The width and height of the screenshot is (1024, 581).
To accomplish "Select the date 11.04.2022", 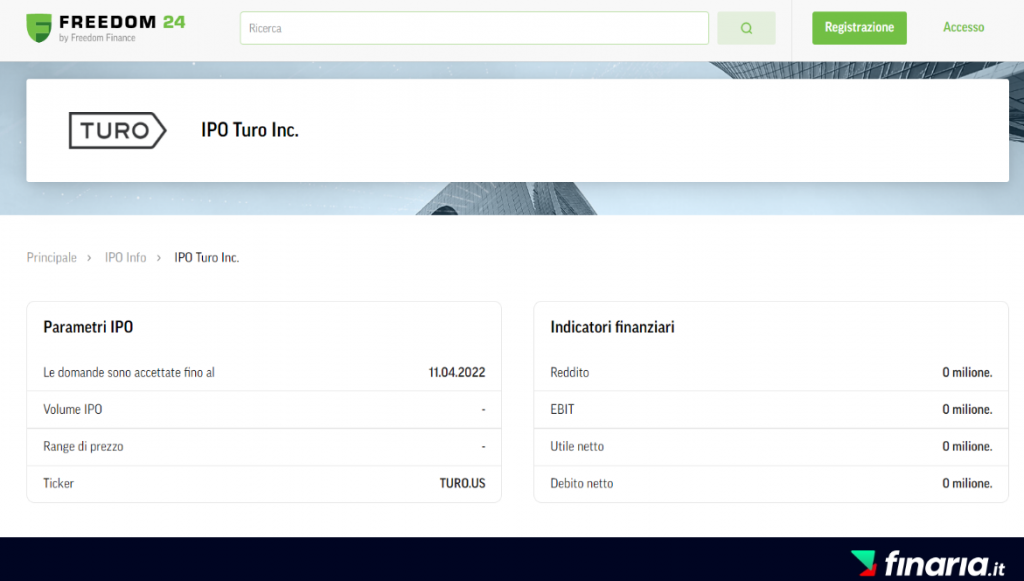I will point(456,372).
